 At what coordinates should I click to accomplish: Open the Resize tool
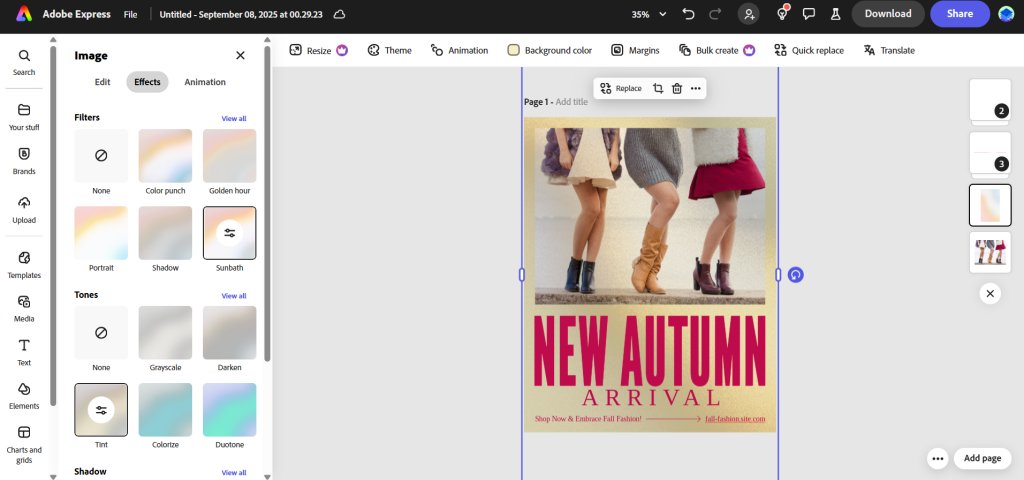[319, 50]
